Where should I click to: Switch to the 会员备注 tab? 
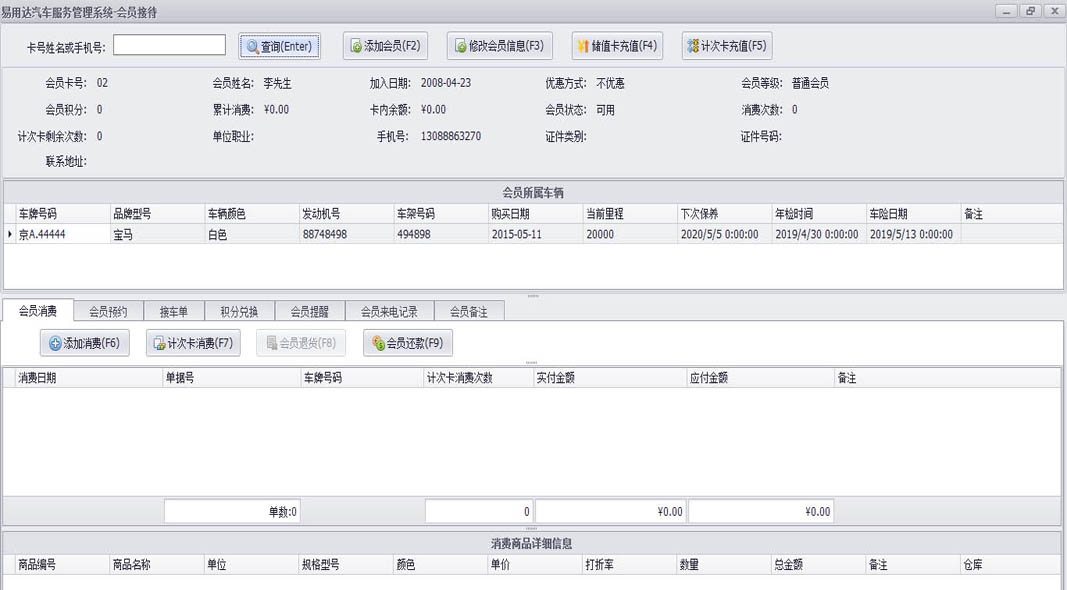466,310
